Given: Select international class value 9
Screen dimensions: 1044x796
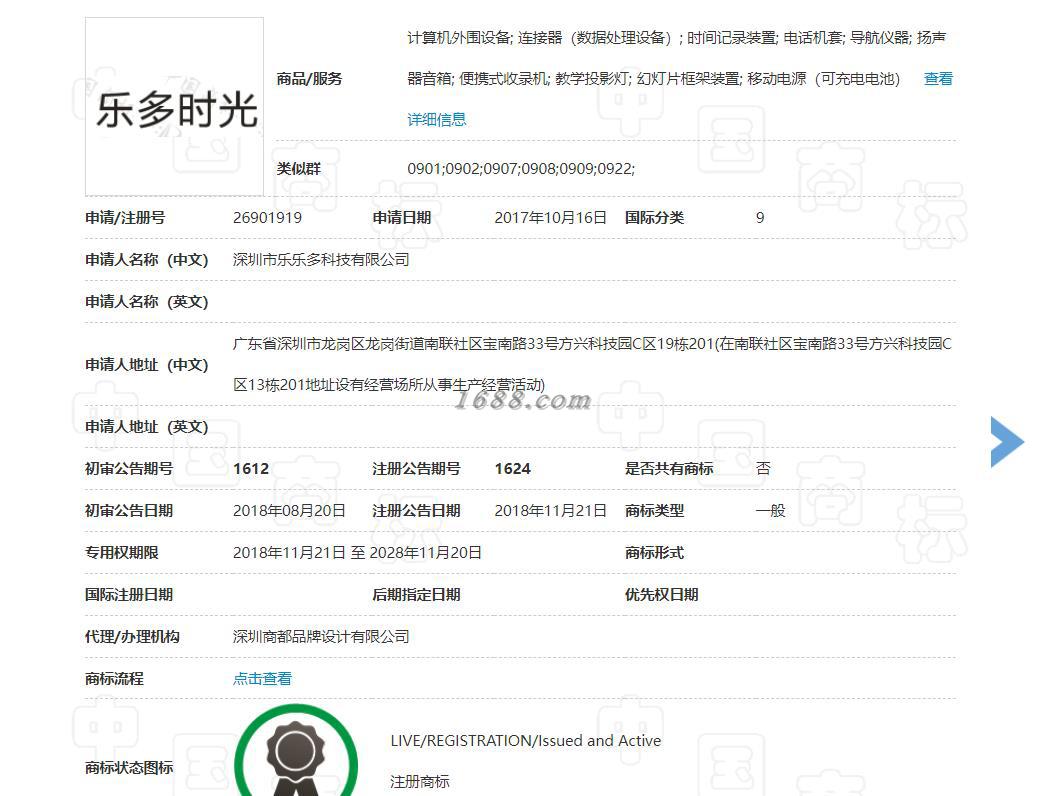Looking at the screenshot, I should click(760, 218).
